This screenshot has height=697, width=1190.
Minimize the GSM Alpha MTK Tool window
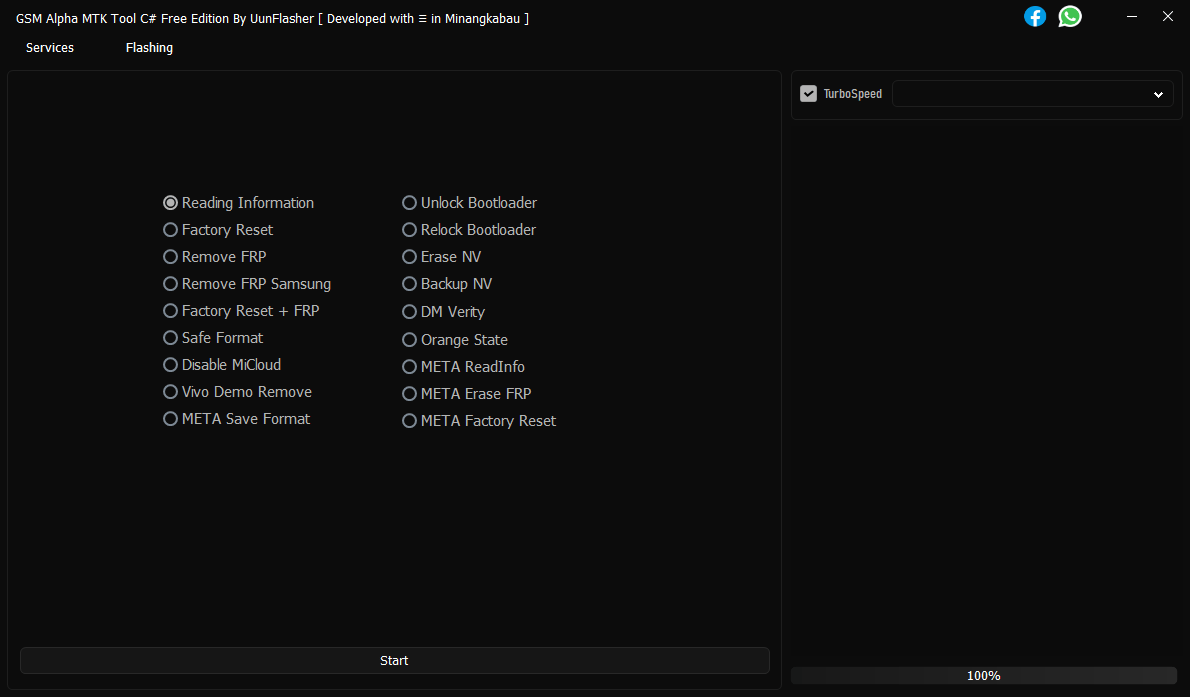click(x=1132, y=17)
